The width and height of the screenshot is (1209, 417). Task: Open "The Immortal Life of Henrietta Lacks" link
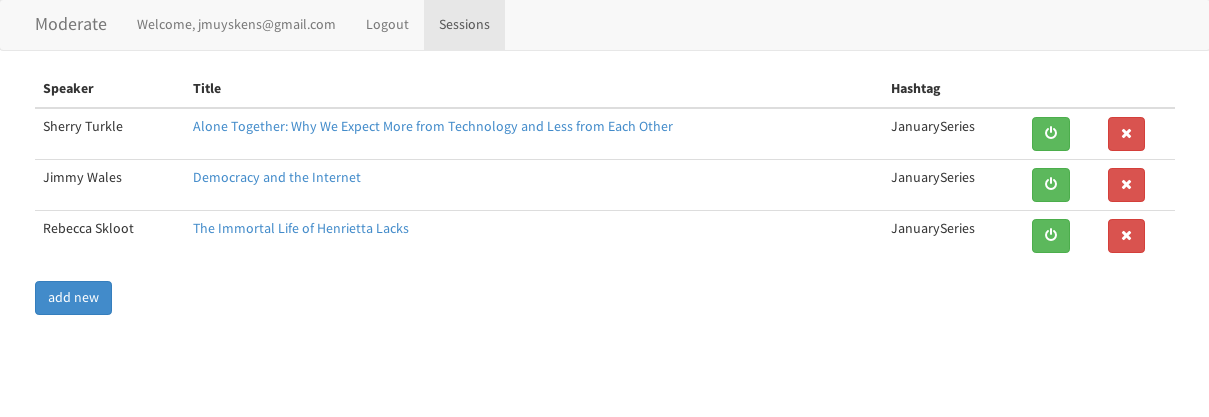point(300,229)
